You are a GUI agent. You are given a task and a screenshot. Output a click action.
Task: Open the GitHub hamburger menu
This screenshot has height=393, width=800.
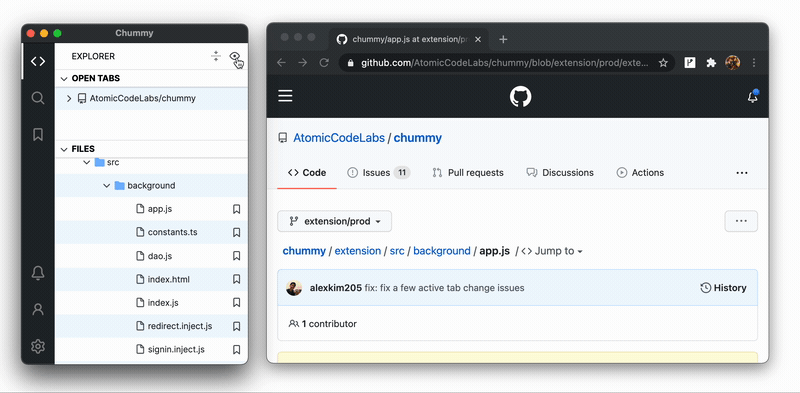(x=285, y=96)
